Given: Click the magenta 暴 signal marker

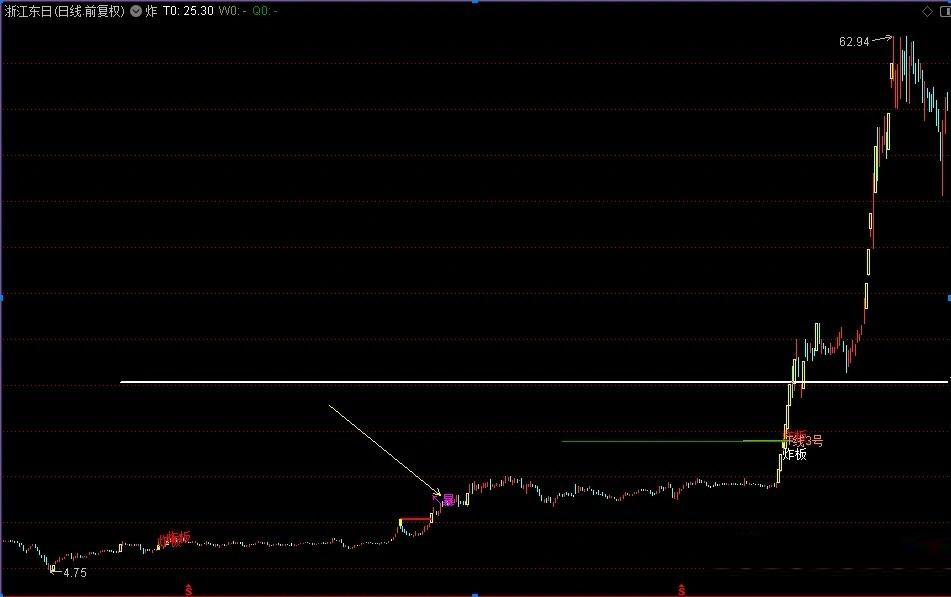Looking at the screenshot, I should click(448, 500).
